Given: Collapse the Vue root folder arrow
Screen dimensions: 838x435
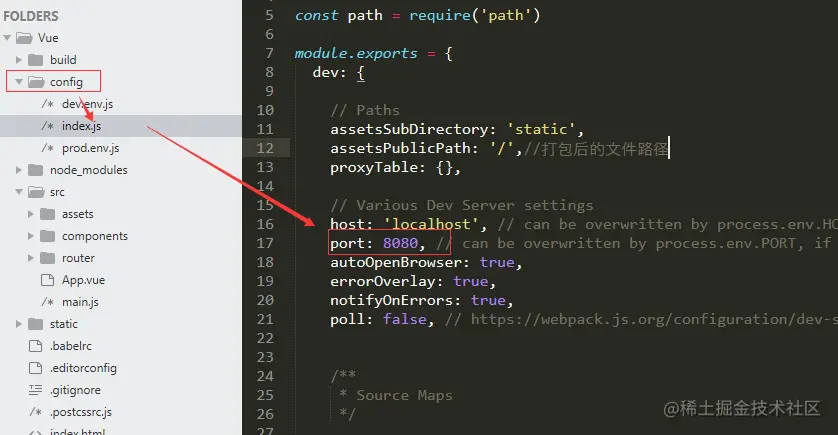Looking at the screenshot, I should (x=7, y=38).
